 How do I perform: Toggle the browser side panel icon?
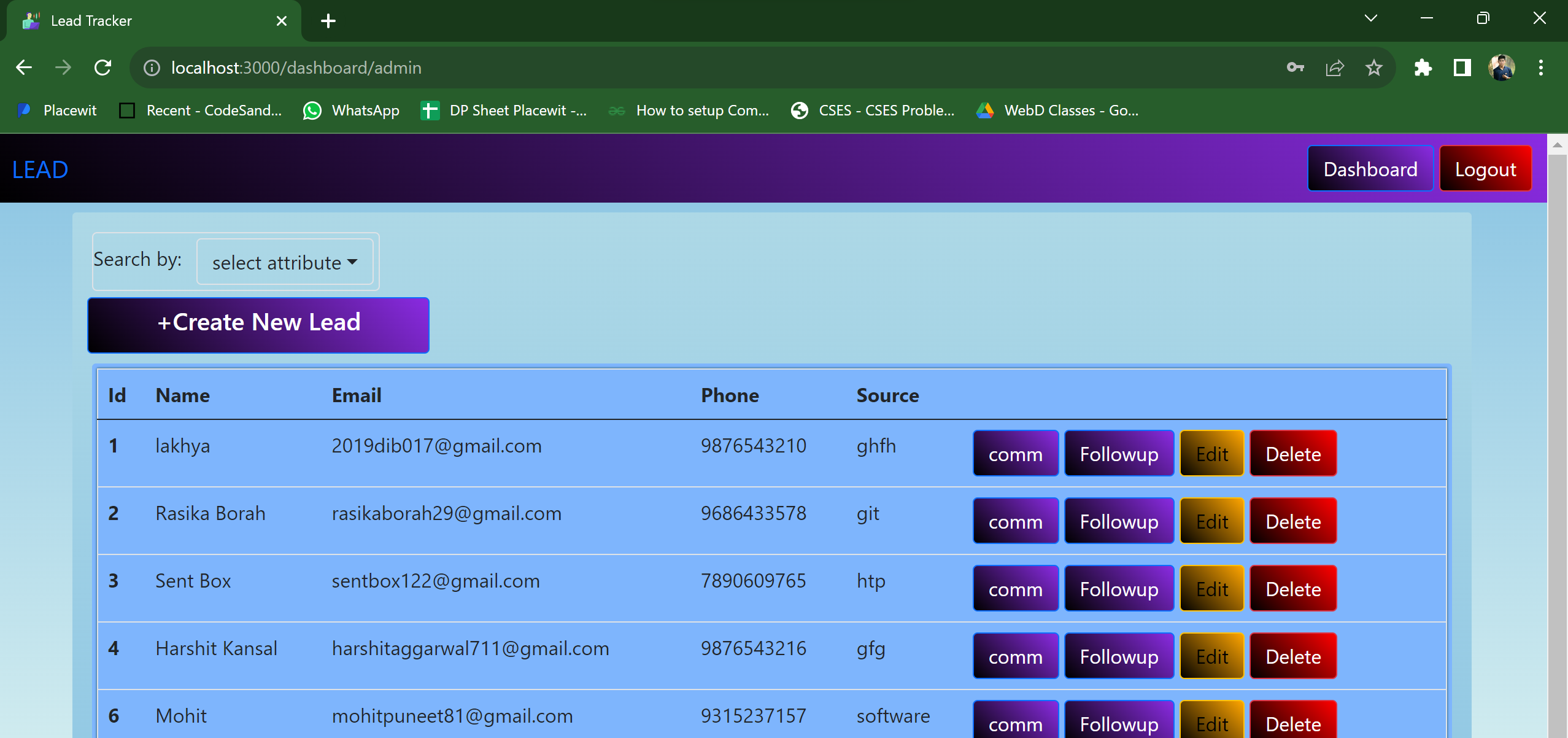[1462, 68]
